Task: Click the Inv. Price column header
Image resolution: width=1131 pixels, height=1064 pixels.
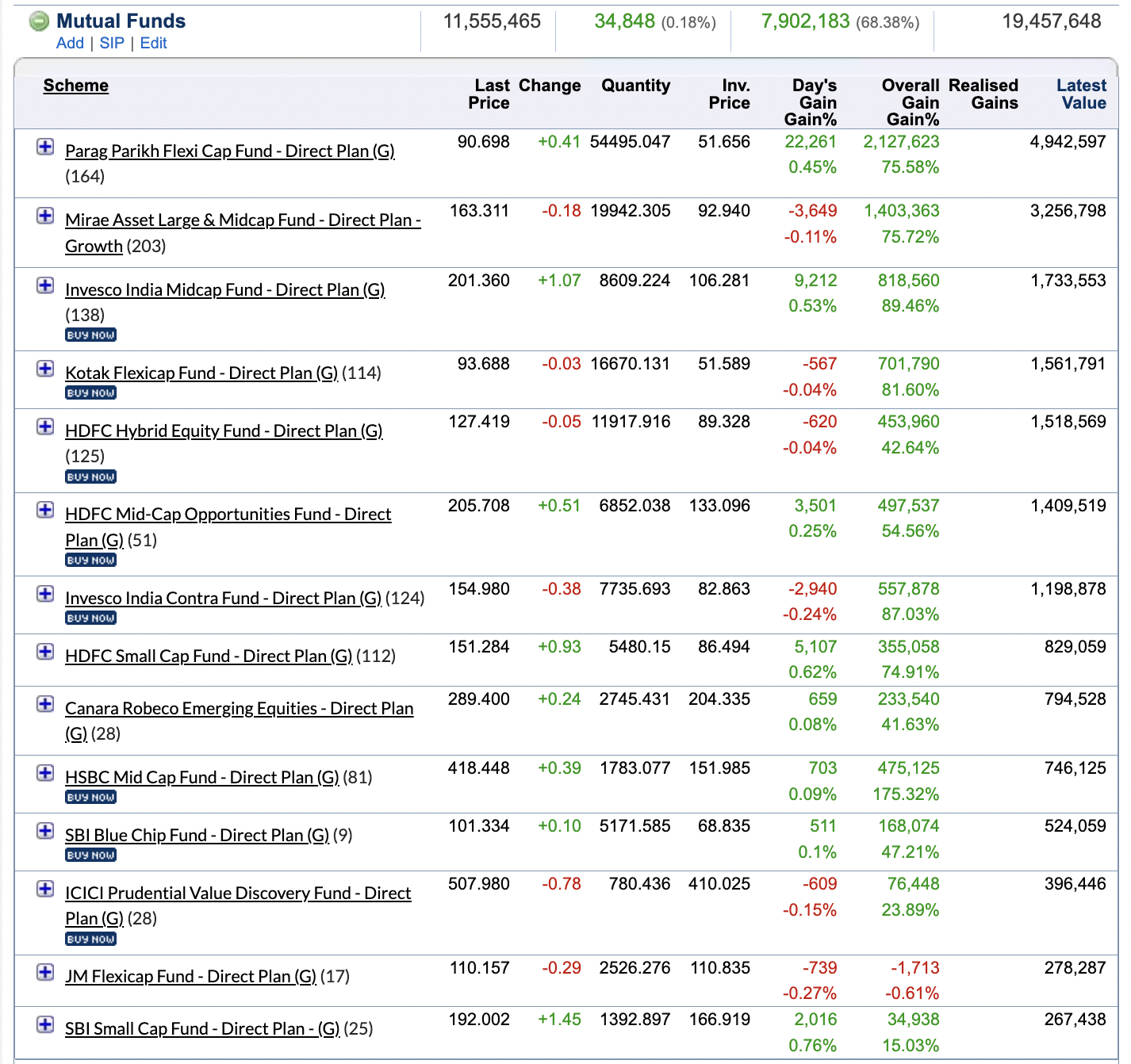Action: point(730,94)
